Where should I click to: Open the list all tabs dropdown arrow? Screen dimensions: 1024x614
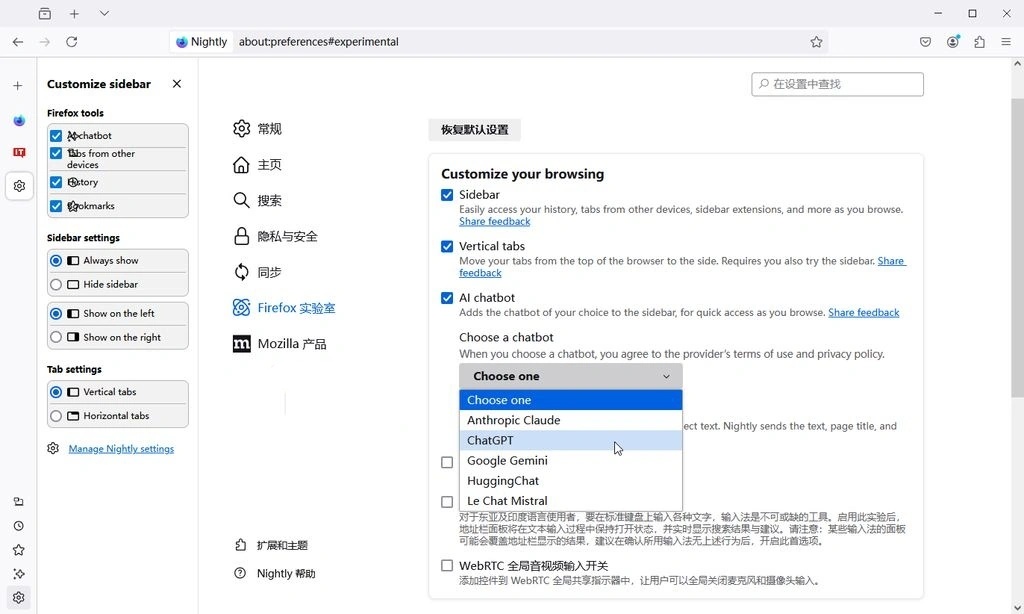tap(104, 13)
